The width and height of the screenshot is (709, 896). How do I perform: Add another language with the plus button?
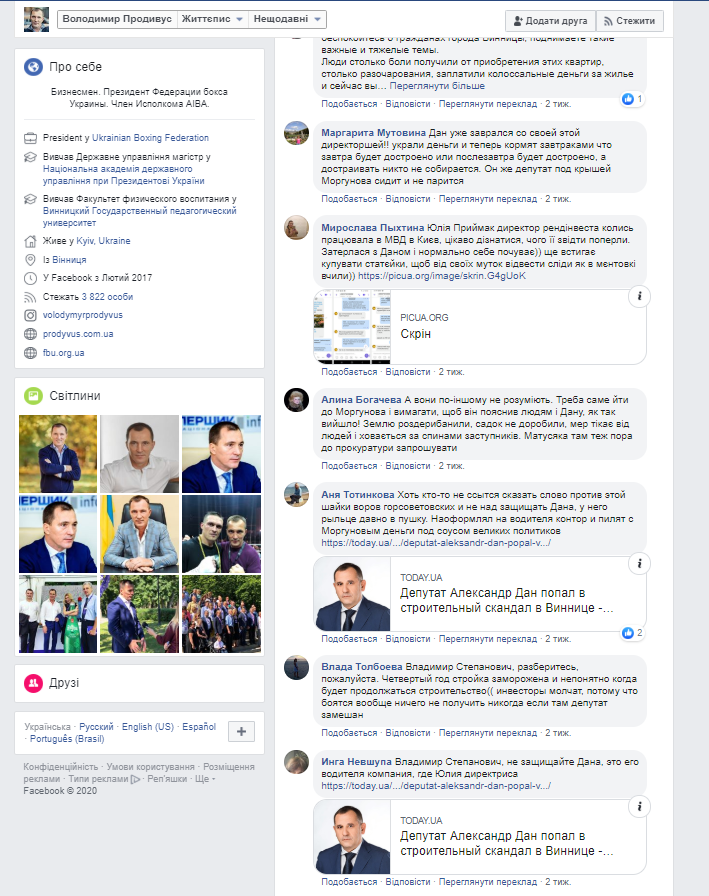242,731
